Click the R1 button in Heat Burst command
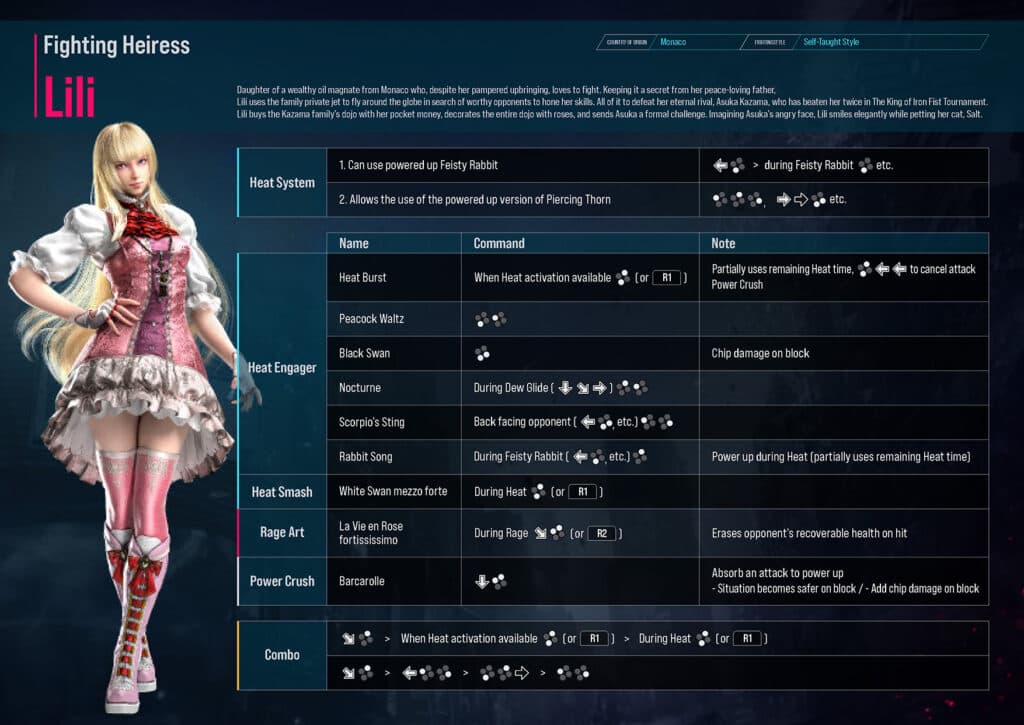The width and height of the screenshot is (1024, 725). pos(667,278)
